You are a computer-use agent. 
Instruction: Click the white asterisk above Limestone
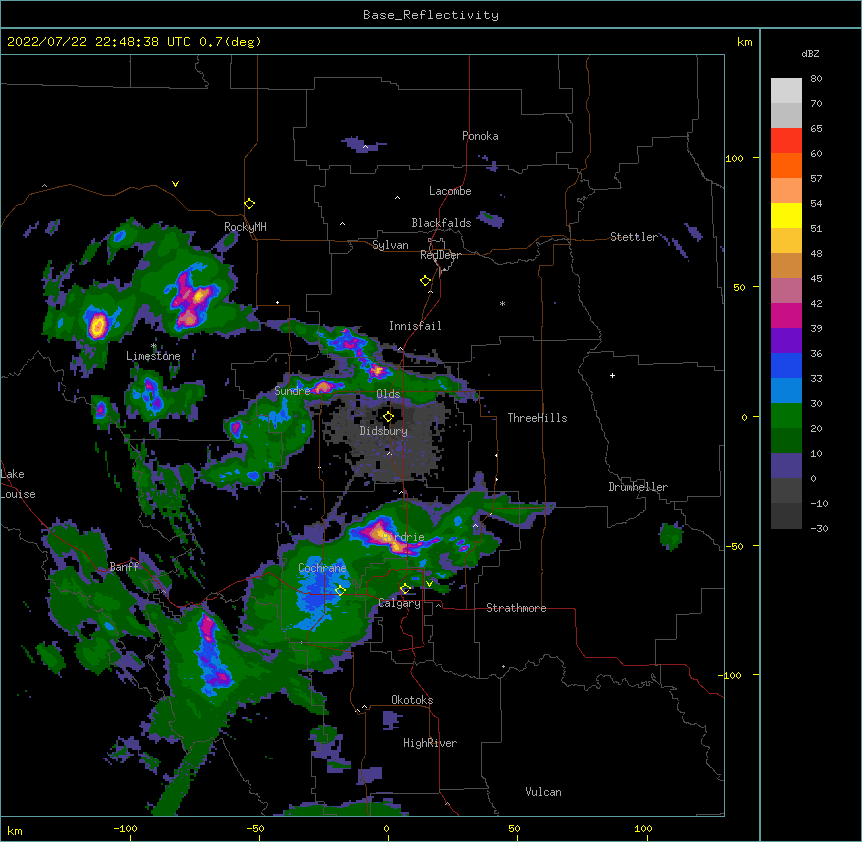point(153,346)
